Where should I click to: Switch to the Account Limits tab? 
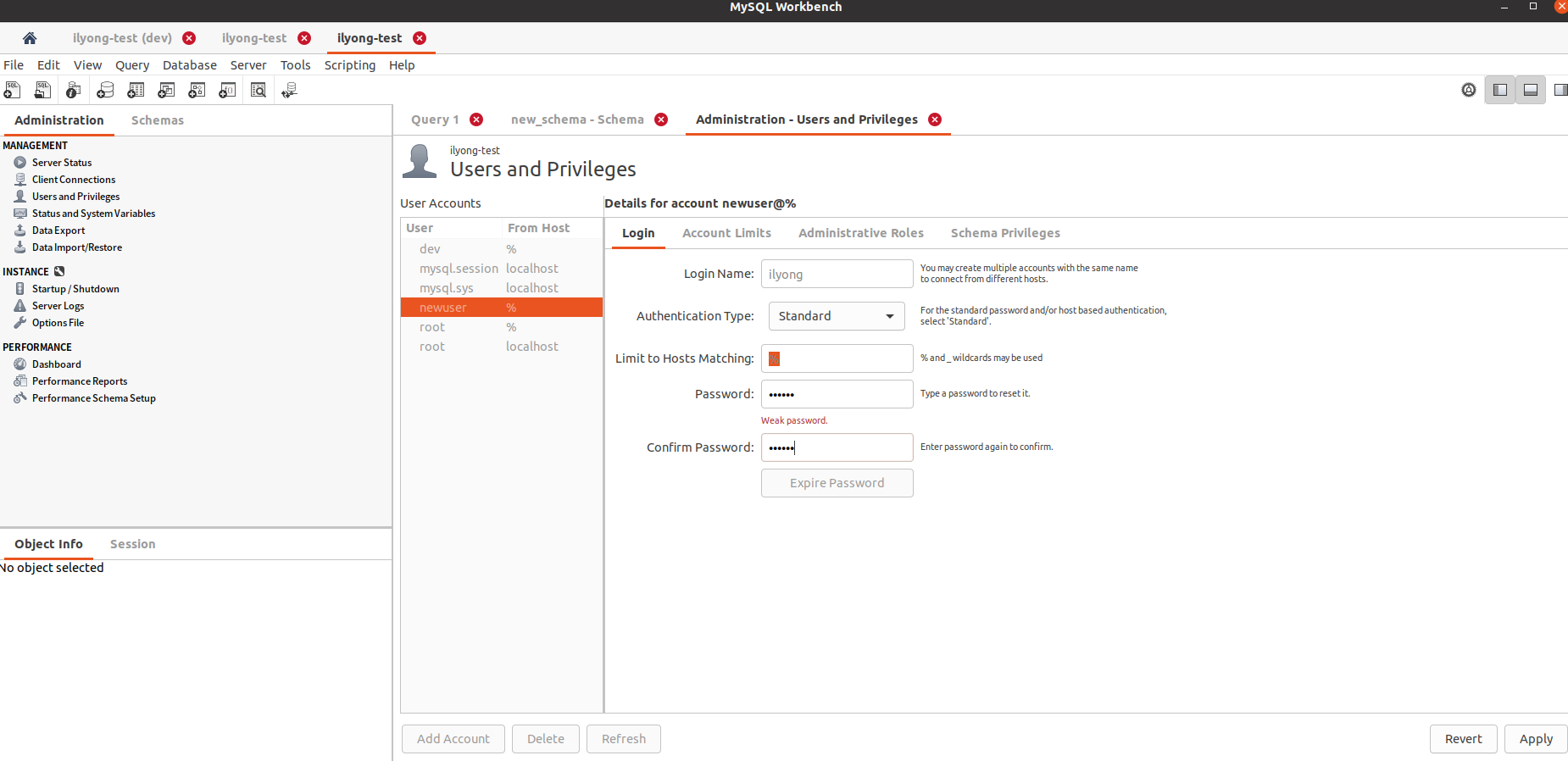[727, 233]
